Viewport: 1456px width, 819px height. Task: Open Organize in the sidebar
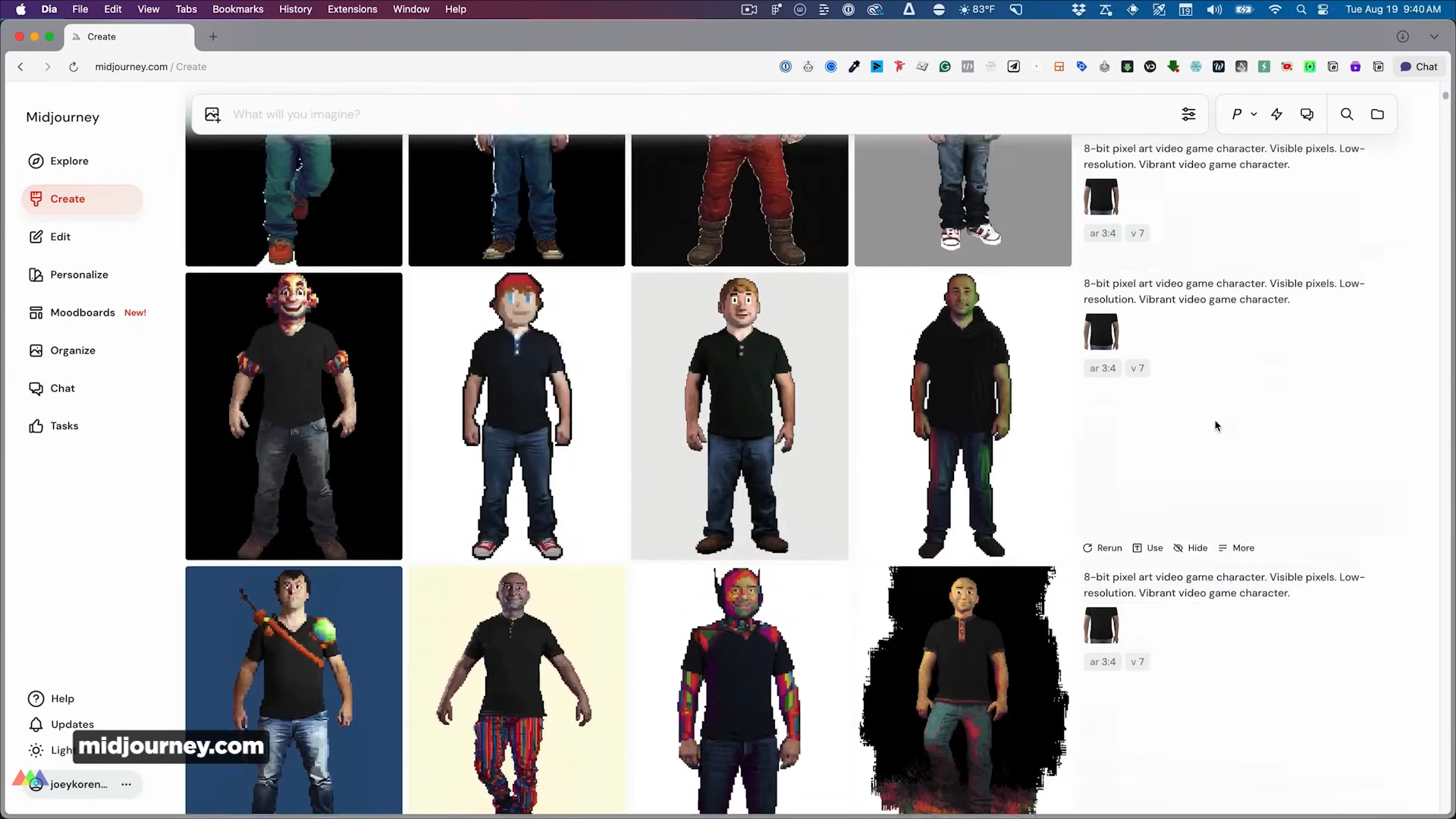point(73,350)
